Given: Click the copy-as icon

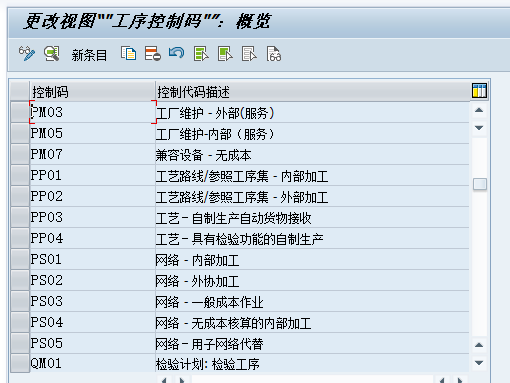Looking at the screenshot, I should click(128, 54).
